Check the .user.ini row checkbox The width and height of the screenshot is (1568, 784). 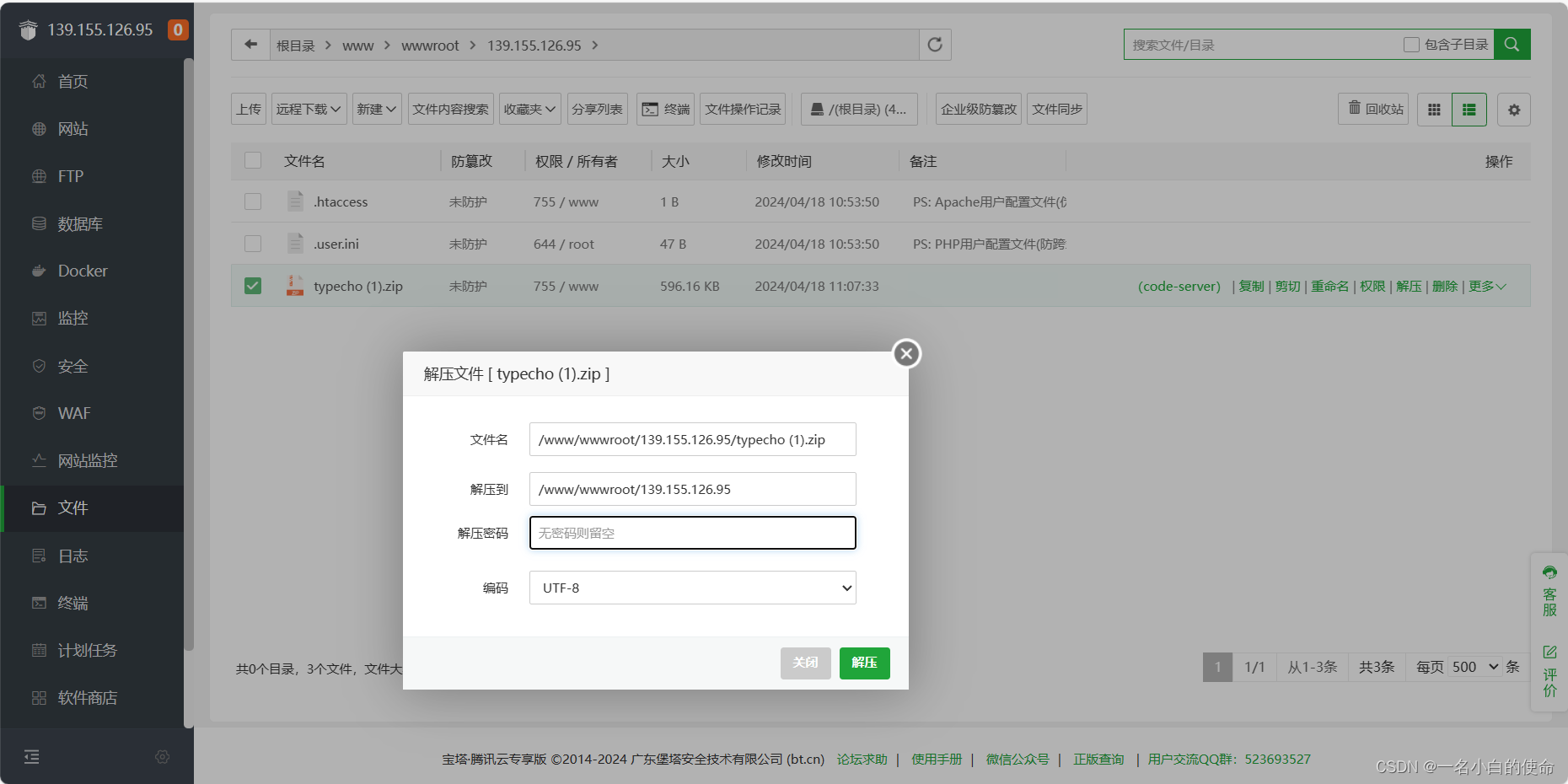point(253,244)
